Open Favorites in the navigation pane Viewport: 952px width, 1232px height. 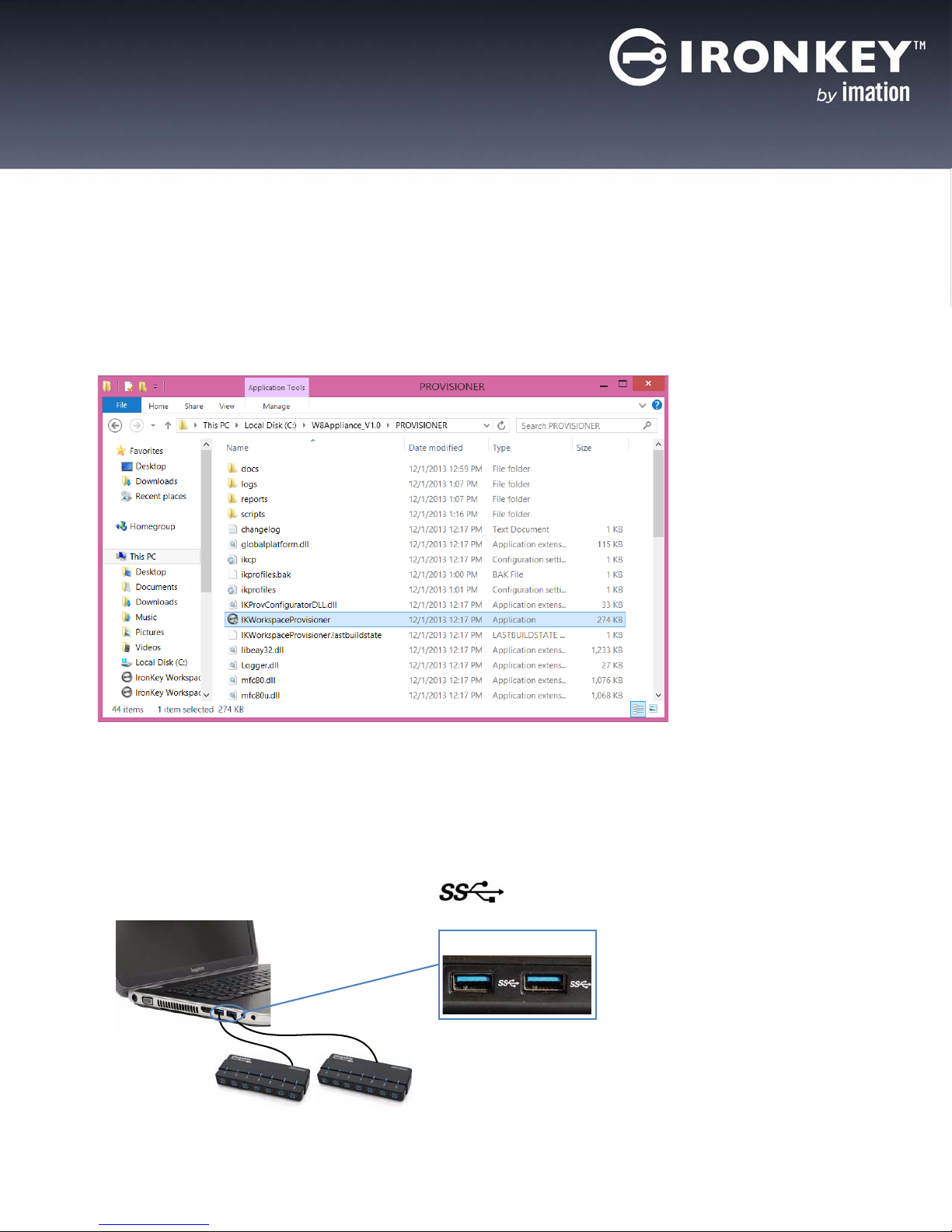(146, 451)
